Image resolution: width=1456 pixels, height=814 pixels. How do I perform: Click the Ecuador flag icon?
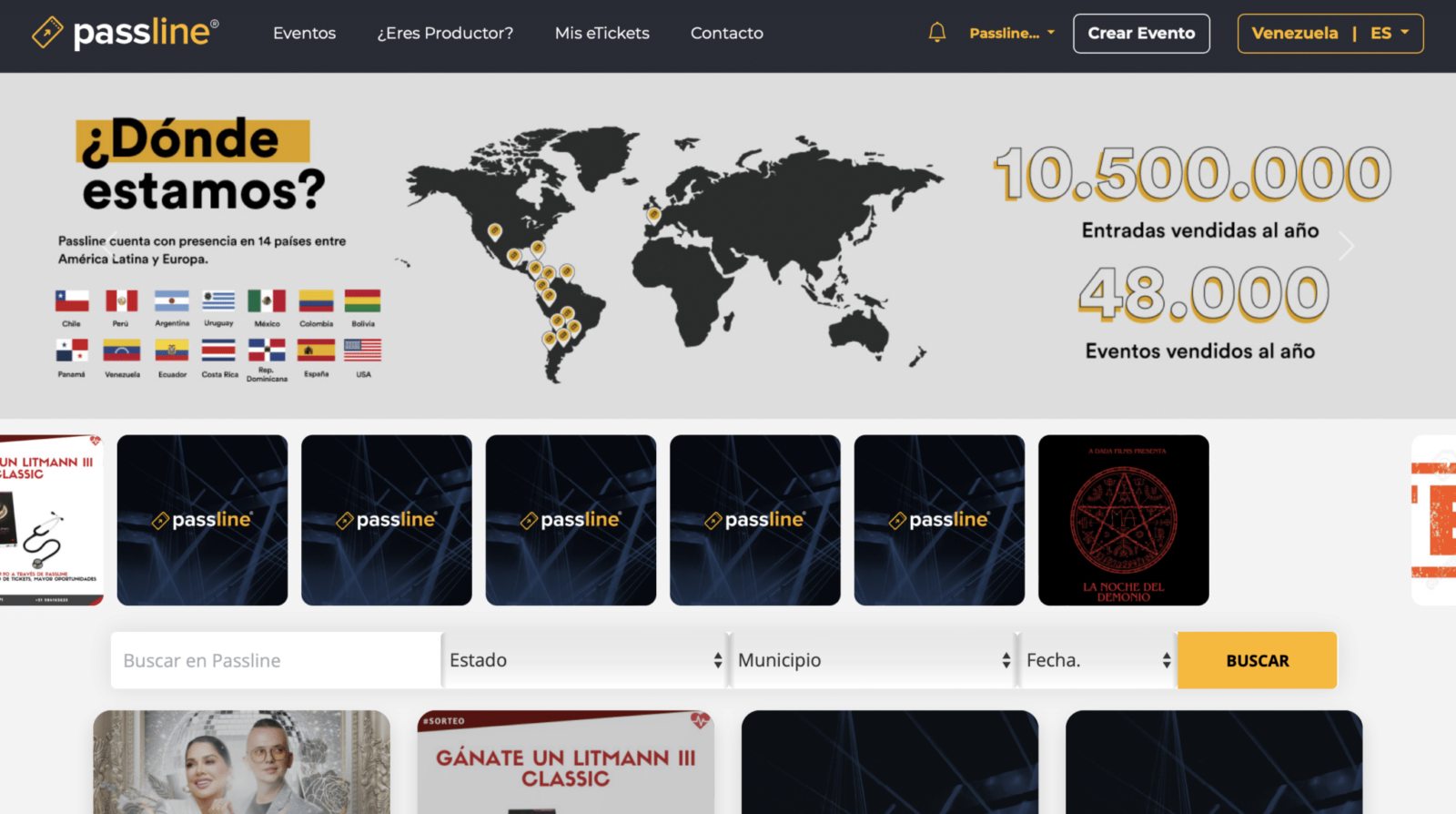(171, 351)
